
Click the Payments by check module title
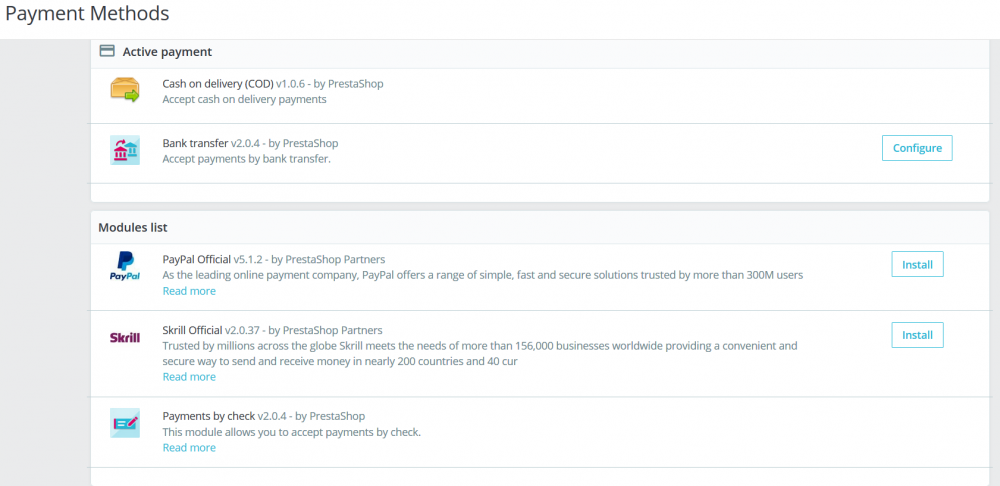(209, 416)
